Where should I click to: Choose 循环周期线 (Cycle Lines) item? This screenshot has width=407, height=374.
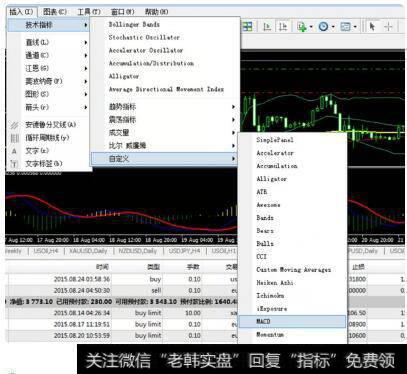(49, 138)
